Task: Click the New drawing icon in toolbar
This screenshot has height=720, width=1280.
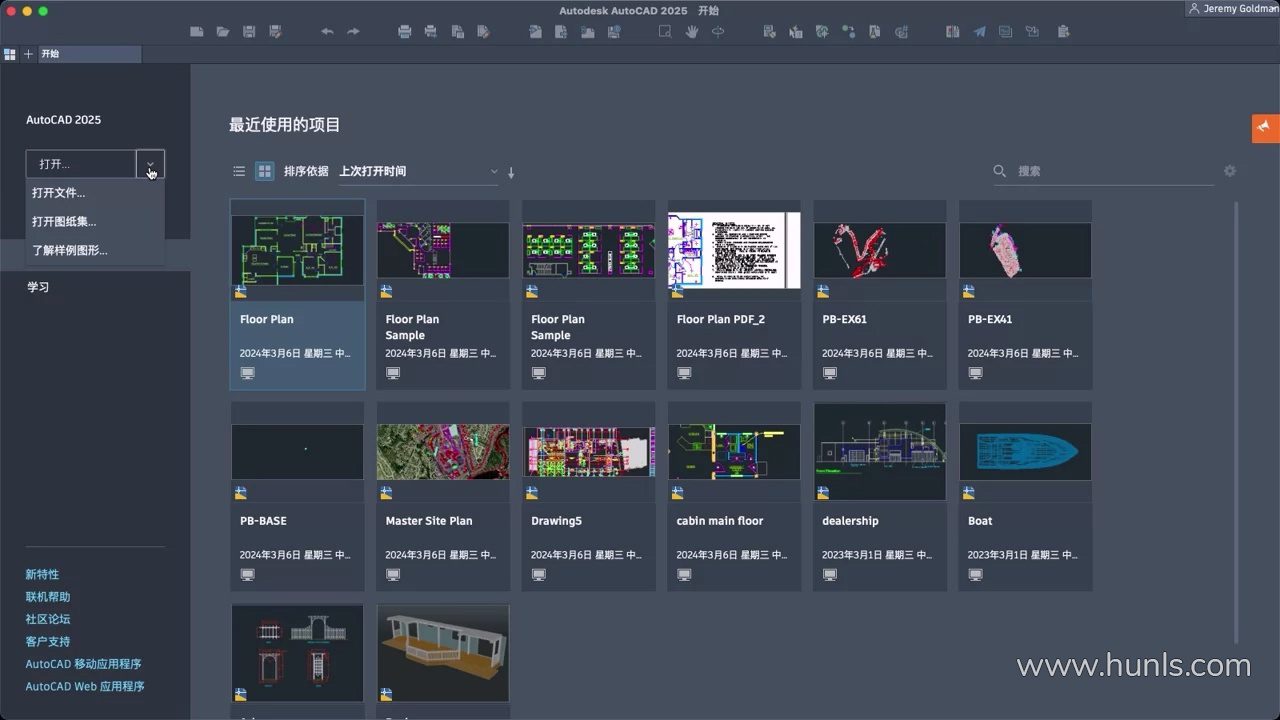Action: click(x=197, y=32)
